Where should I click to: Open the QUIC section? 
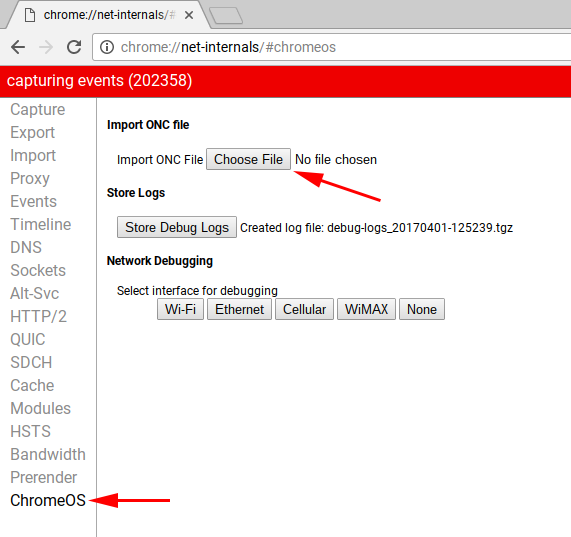[28, 339]
